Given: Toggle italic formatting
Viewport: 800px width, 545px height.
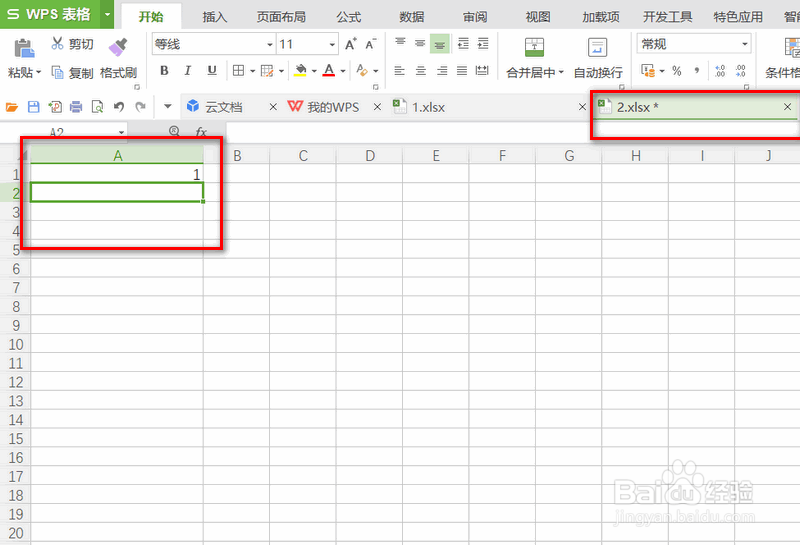Looking at the screenshot, I should click(188, 70).
